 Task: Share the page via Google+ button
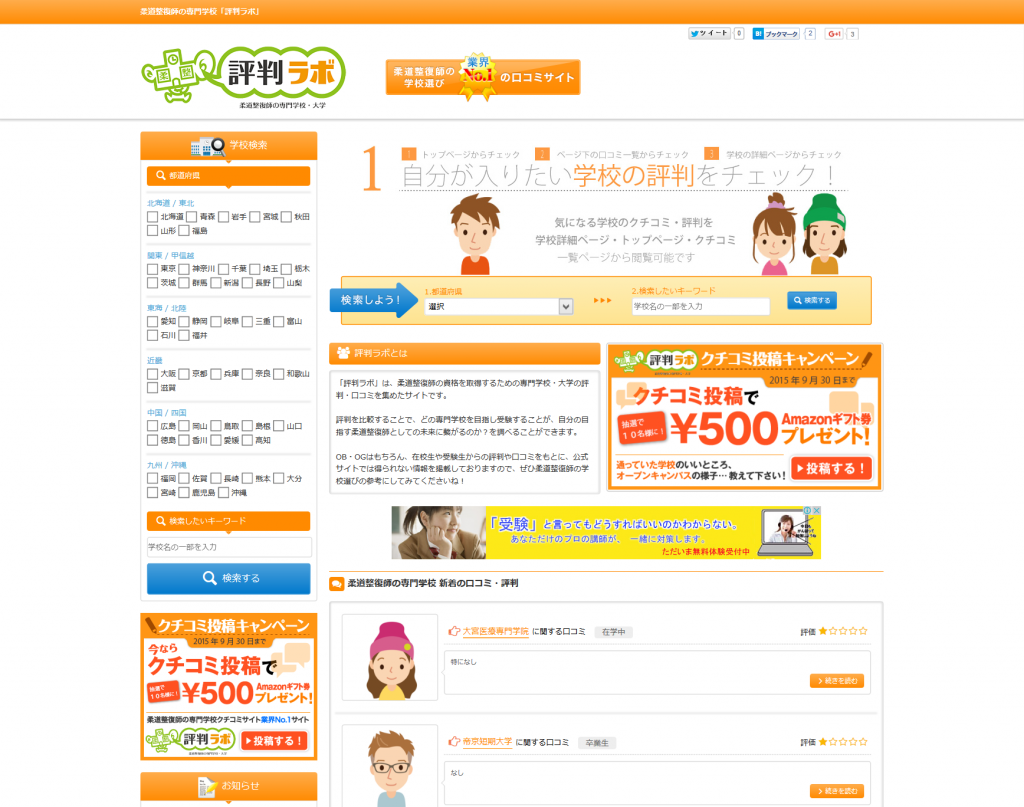pos(834,33)
